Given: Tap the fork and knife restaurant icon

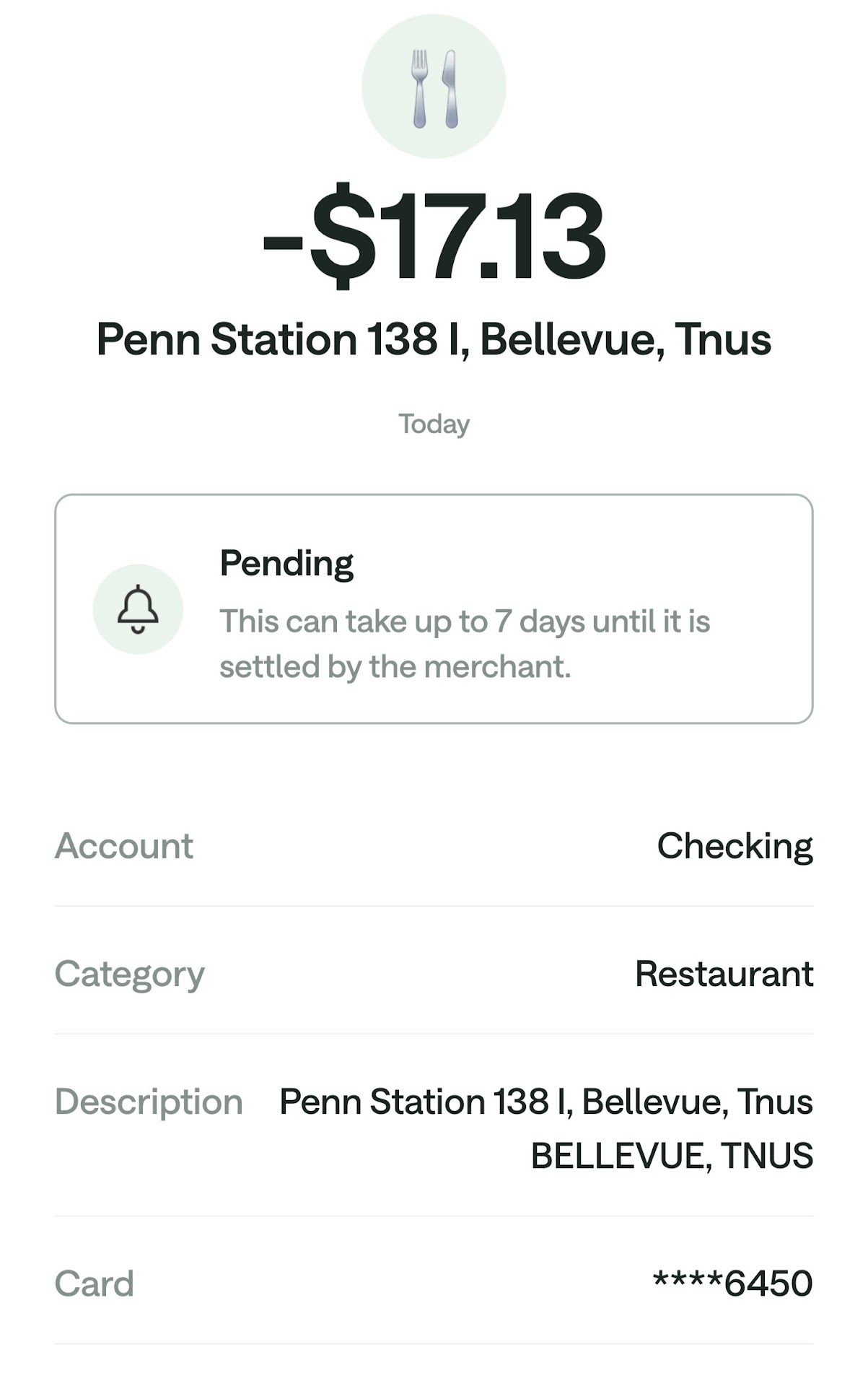Looking at the screenshot, I should [434, 87].
